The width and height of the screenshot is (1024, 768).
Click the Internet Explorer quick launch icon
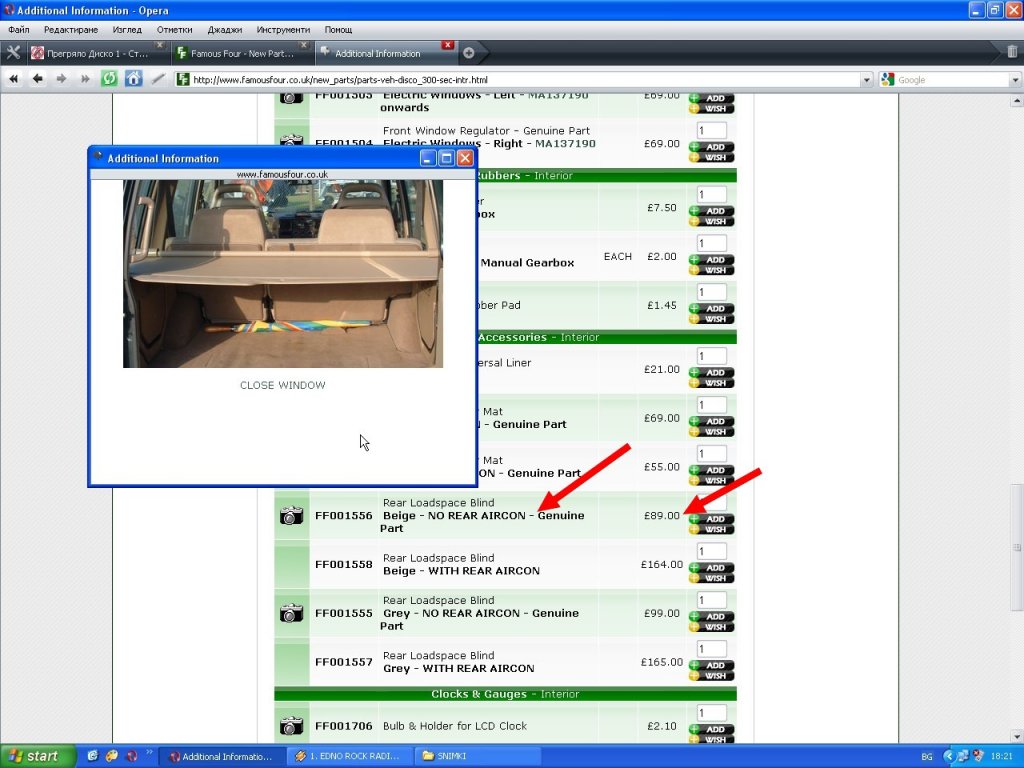pos(93,756)
